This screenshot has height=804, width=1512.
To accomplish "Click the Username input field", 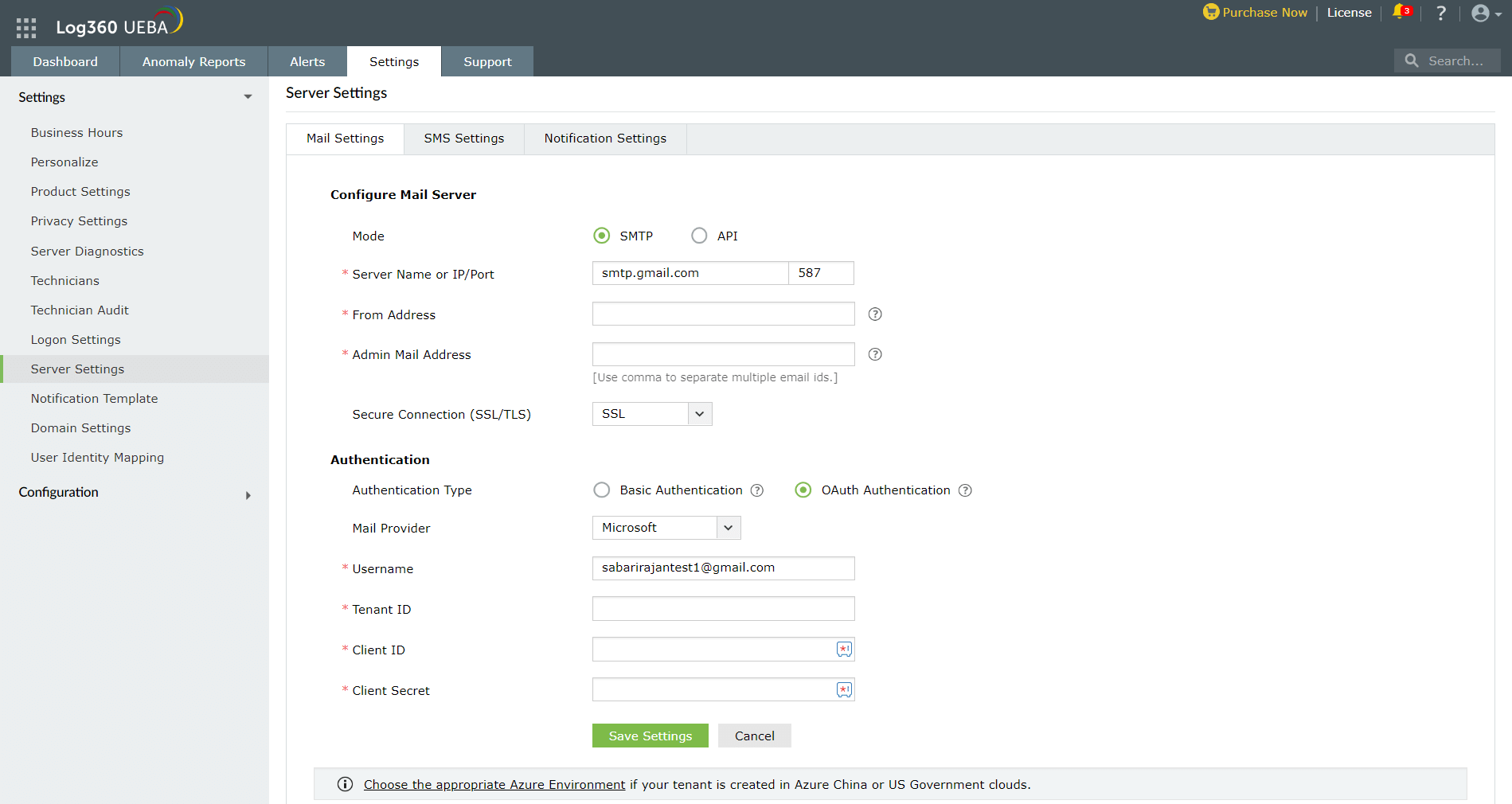I will [723, 568].
